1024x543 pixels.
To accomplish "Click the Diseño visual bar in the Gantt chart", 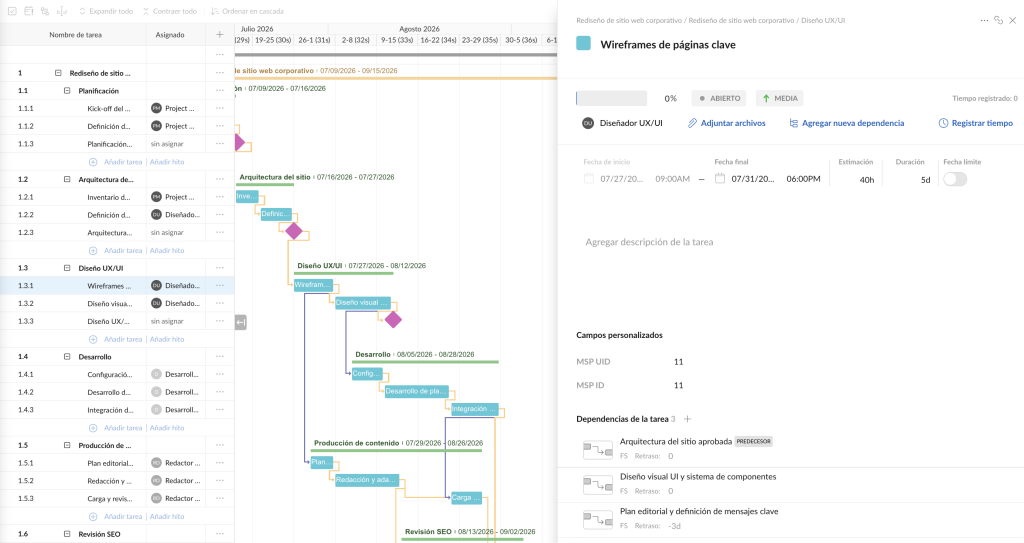I will [x=362, y=303].
